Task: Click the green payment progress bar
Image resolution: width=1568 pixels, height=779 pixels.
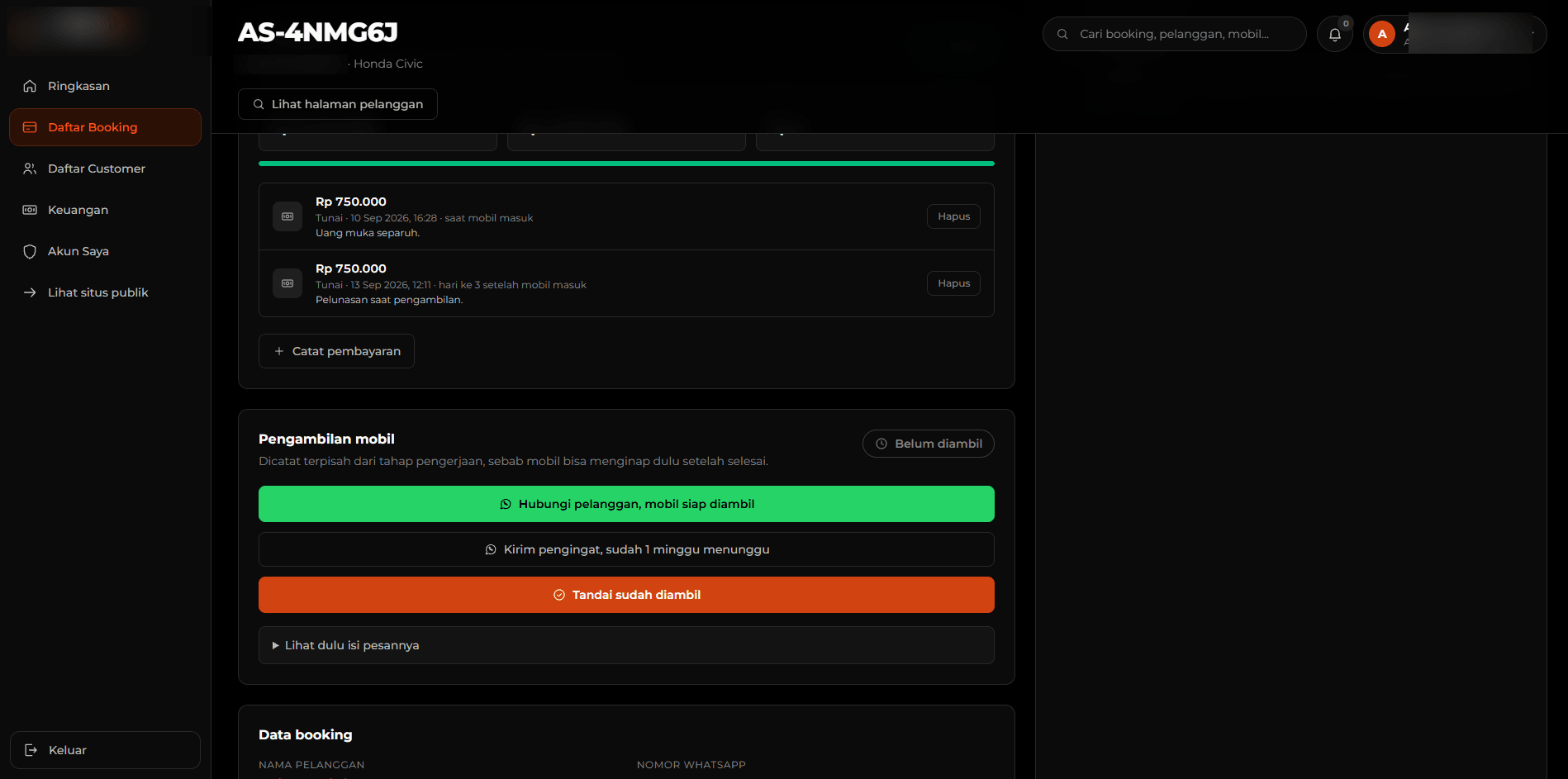Action: (x=626, y=164)
